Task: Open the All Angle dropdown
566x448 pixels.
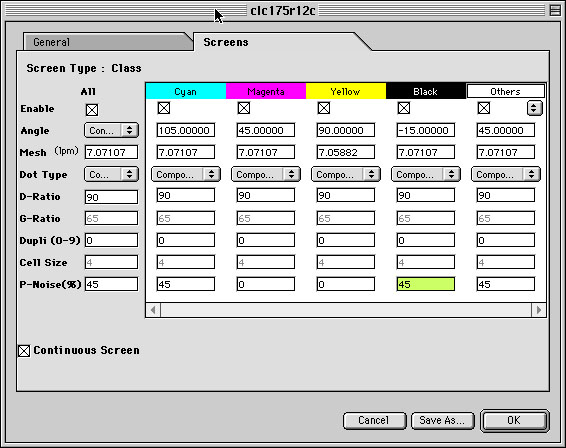Action: click(x=111, y=130)
